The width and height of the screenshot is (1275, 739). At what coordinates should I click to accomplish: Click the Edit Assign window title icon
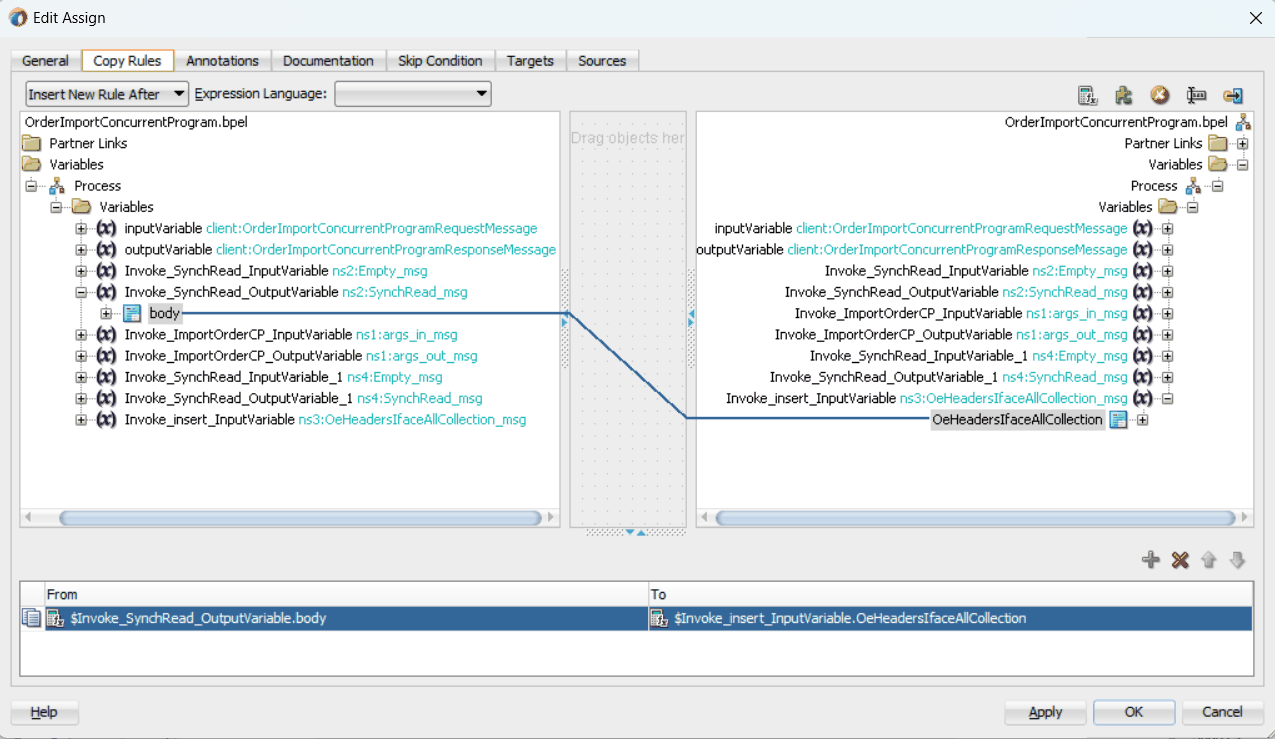pos(17,17)
